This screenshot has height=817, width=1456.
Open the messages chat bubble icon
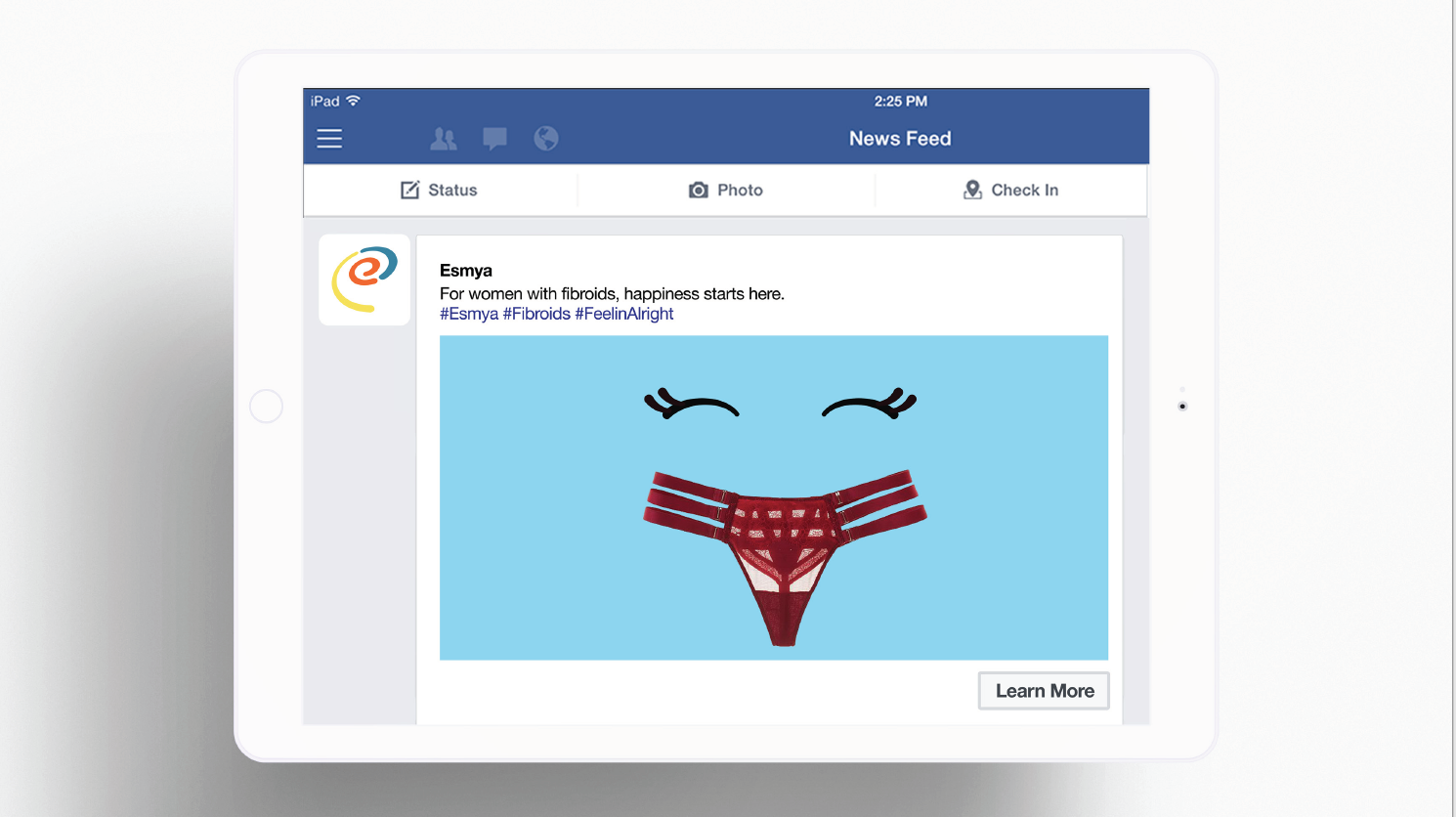pos(495,139)
